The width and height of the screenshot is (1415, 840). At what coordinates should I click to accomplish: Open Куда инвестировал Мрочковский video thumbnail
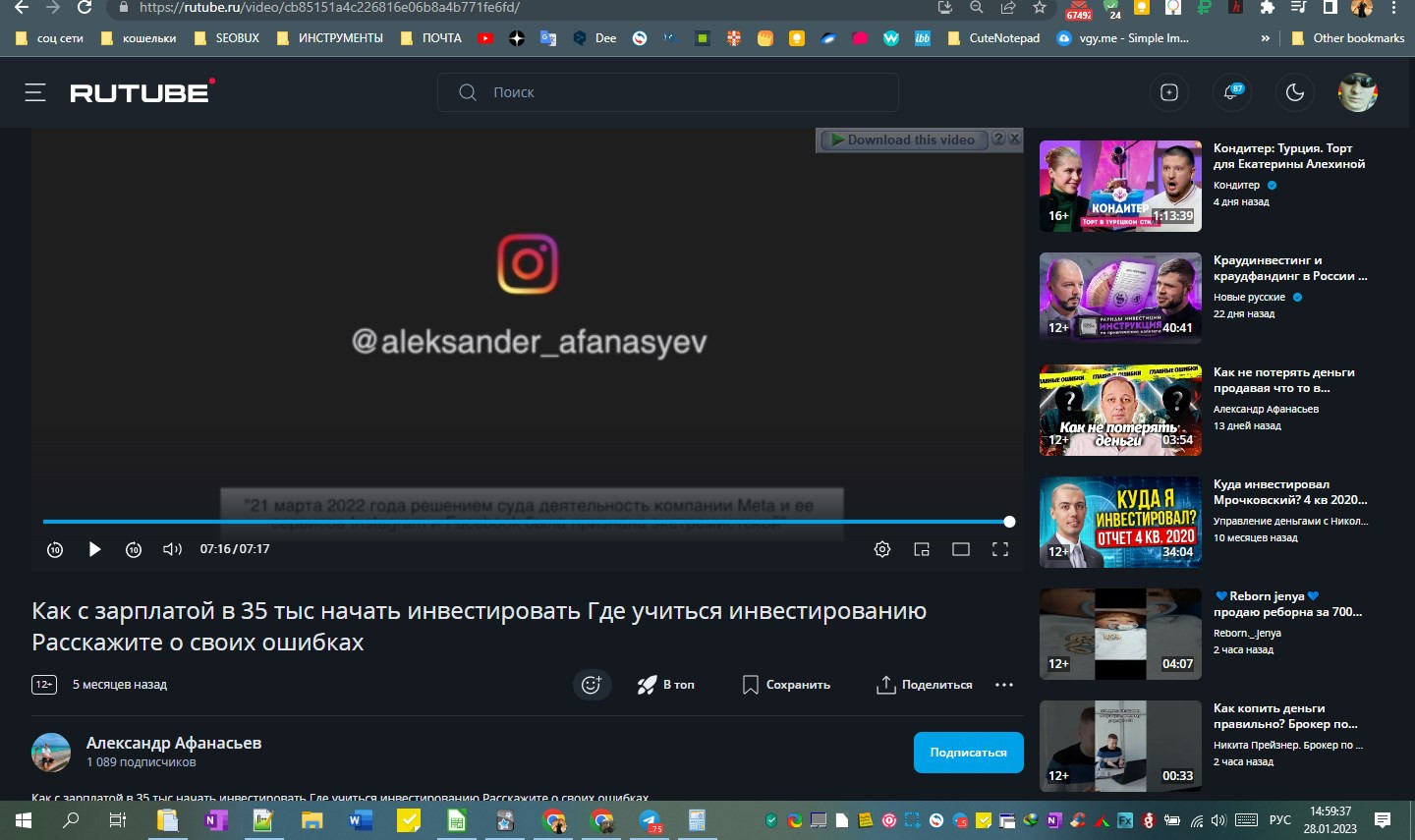coord(1120,522)
